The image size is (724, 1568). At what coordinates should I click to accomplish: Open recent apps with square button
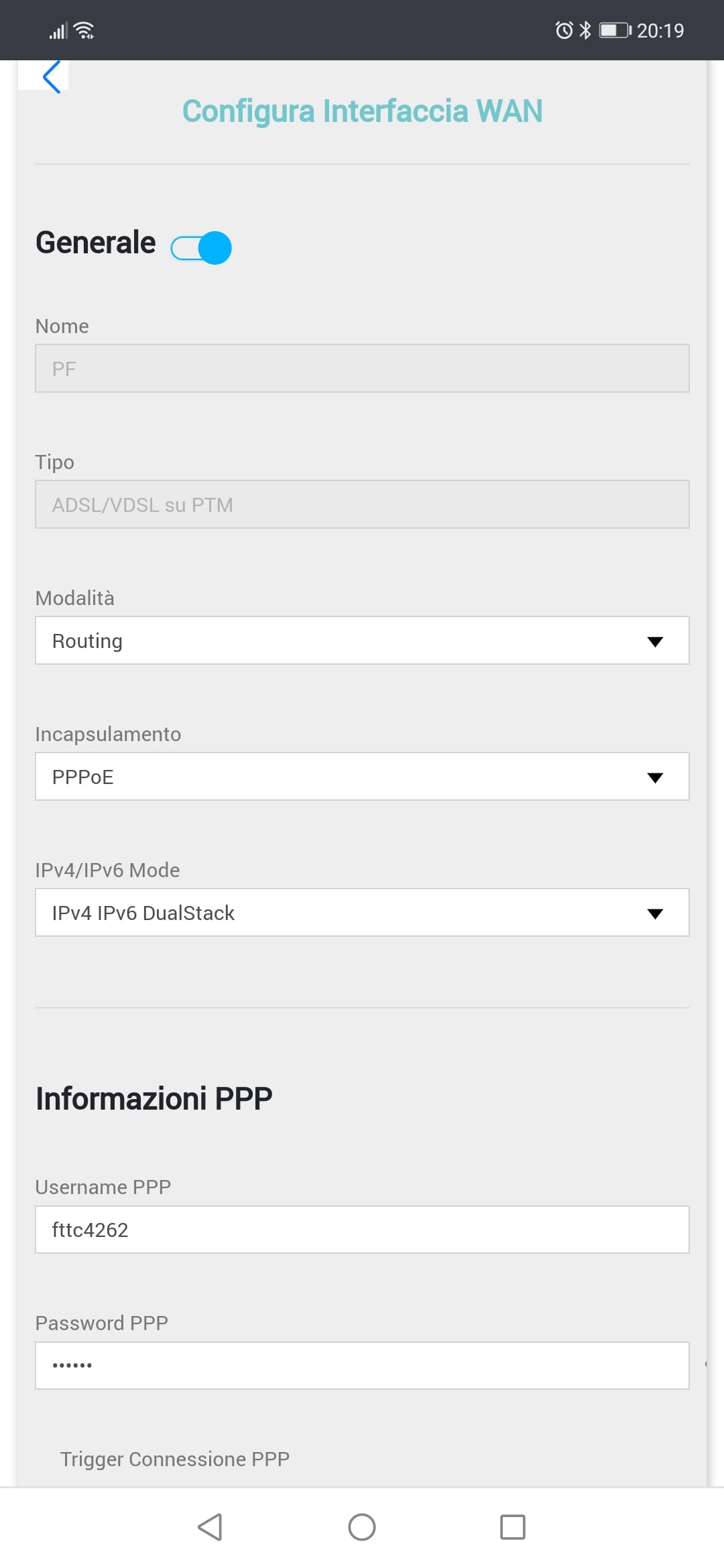(x=513, y=1527)
